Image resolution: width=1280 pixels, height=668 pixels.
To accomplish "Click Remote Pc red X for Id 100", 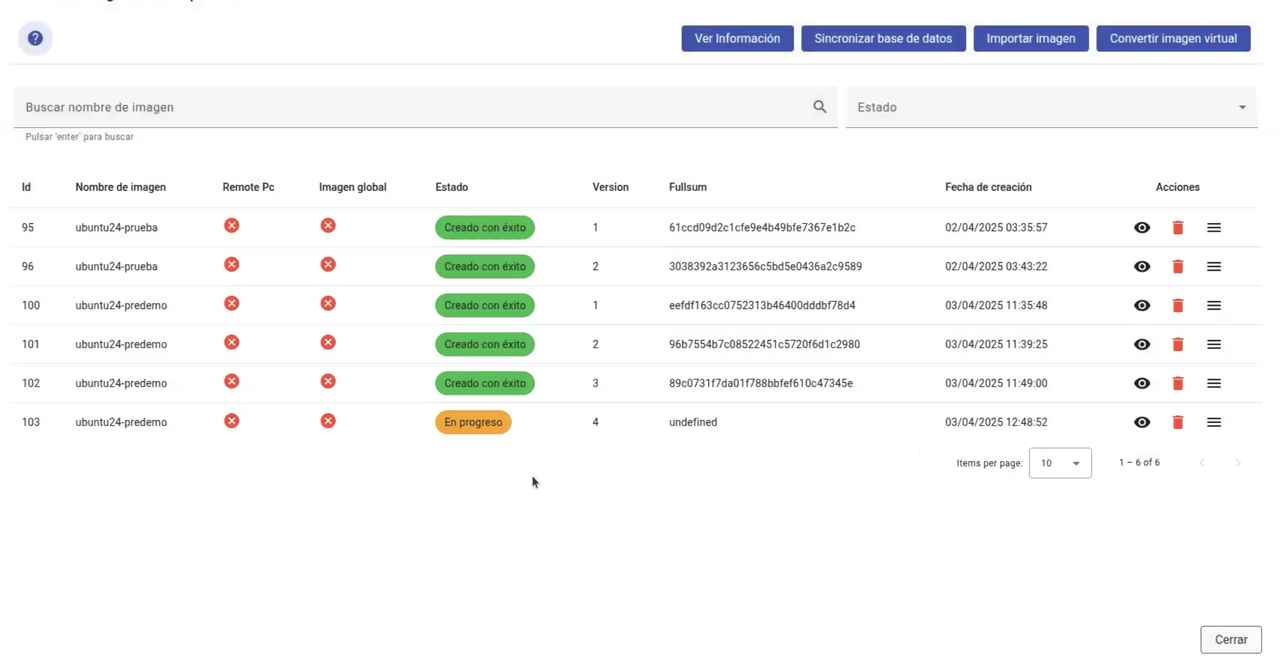I will click(x=232, y=304).
